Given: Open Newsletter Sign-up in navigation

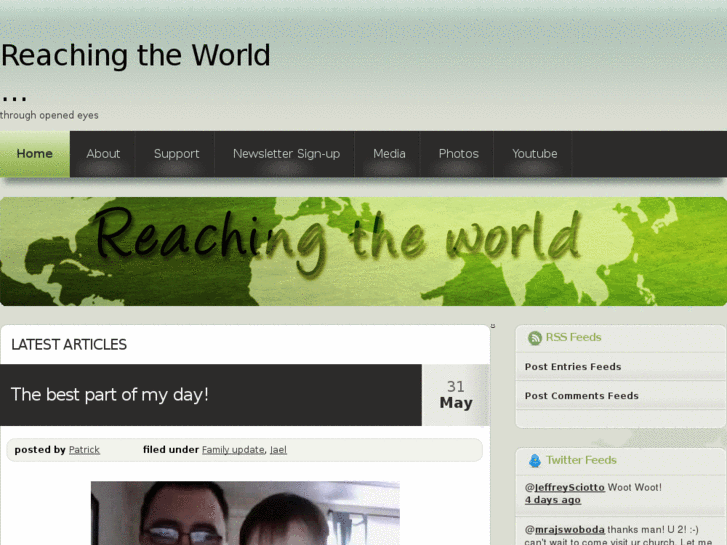Looking at the screenshot, I should pyautogui.click(x=286, y=154).
